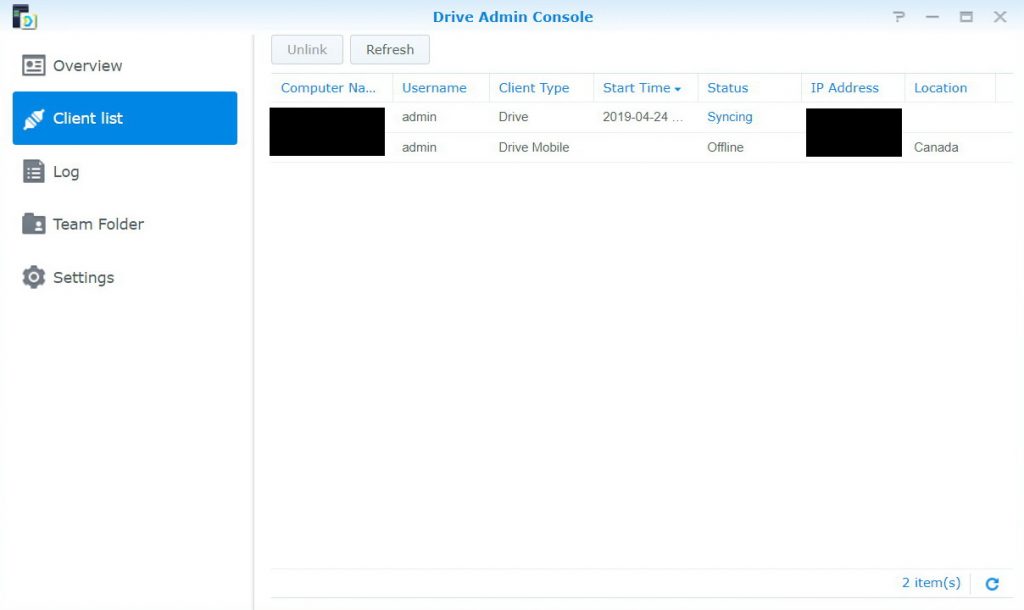
Task: Click the circular reload icon at bottom
Action: coord(992,584)
